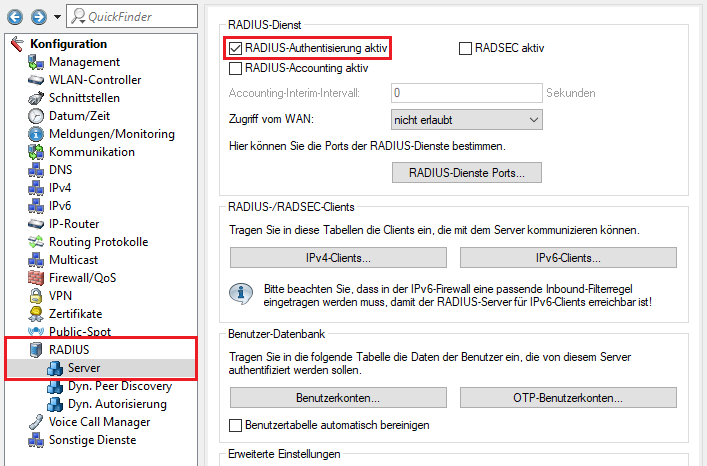Click the IPv6 network icon
707x466 pixels.
click(x=36, y=206)
